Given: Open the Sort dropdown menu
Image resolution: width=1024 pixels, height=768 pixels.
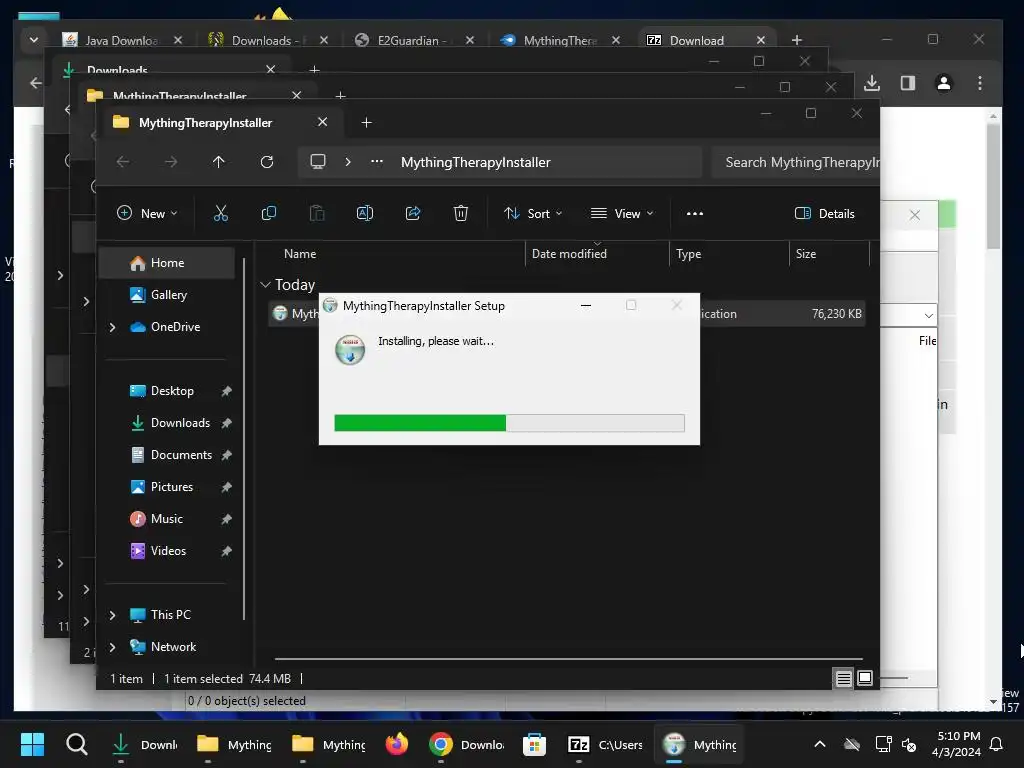Looking at the screenshot, I should (x=533, y=214).
